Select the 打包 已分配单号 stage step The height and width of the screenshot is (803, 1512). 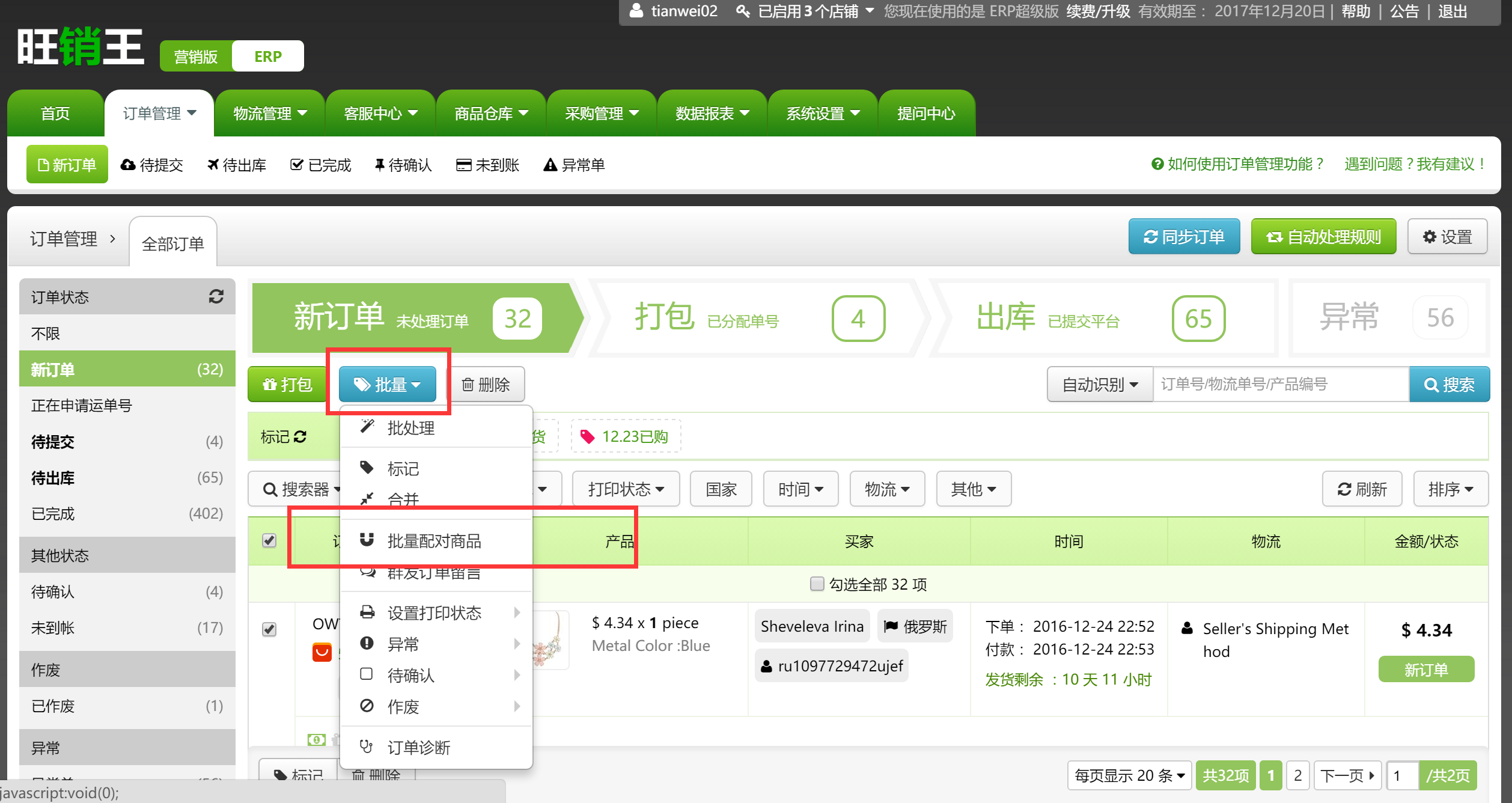(x=760, y=318)
